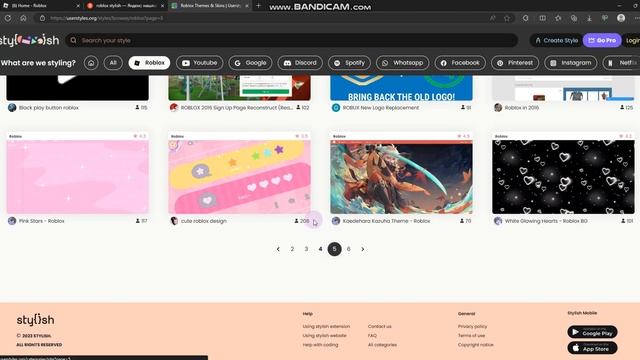
Task: Click author avatar of ROBUX New Logo Replacement
Action: coord(336,108)
